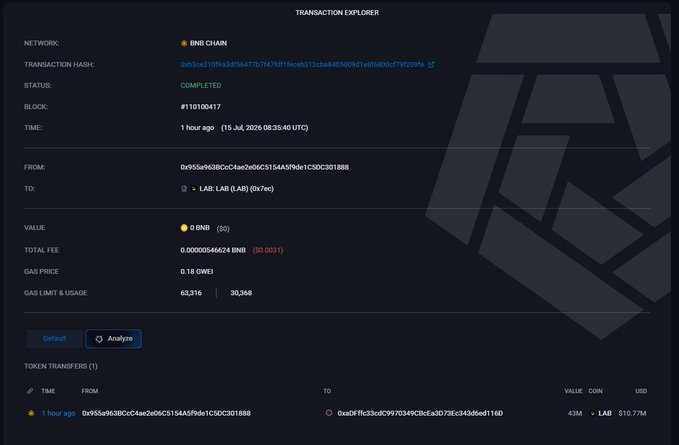
Task: Click the TOKEN TRANSFERS (1) heading
Action: [61, 366]
